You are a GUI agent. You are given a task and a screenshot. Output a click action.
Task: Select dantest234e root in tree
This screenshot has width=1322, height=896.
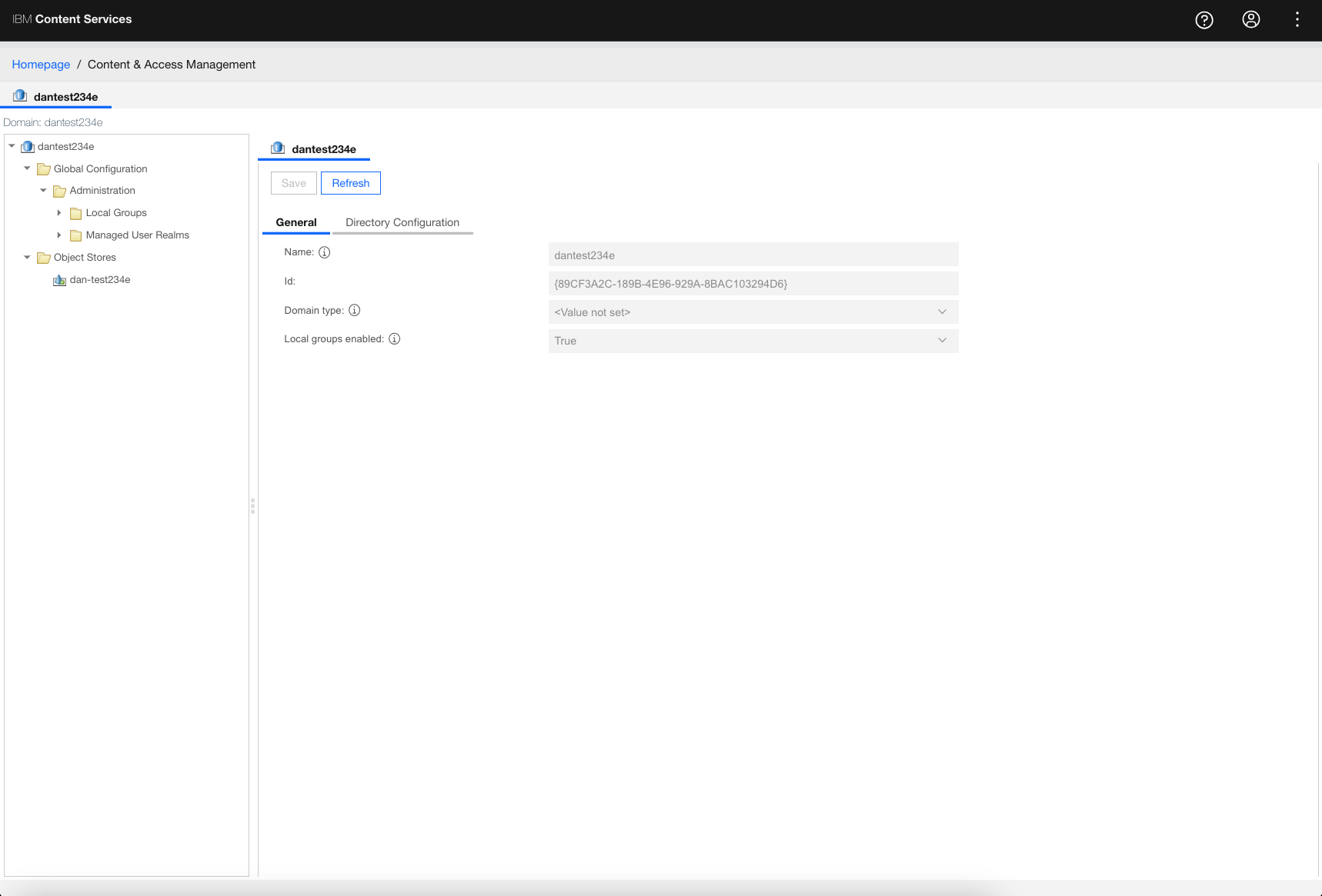66,146
